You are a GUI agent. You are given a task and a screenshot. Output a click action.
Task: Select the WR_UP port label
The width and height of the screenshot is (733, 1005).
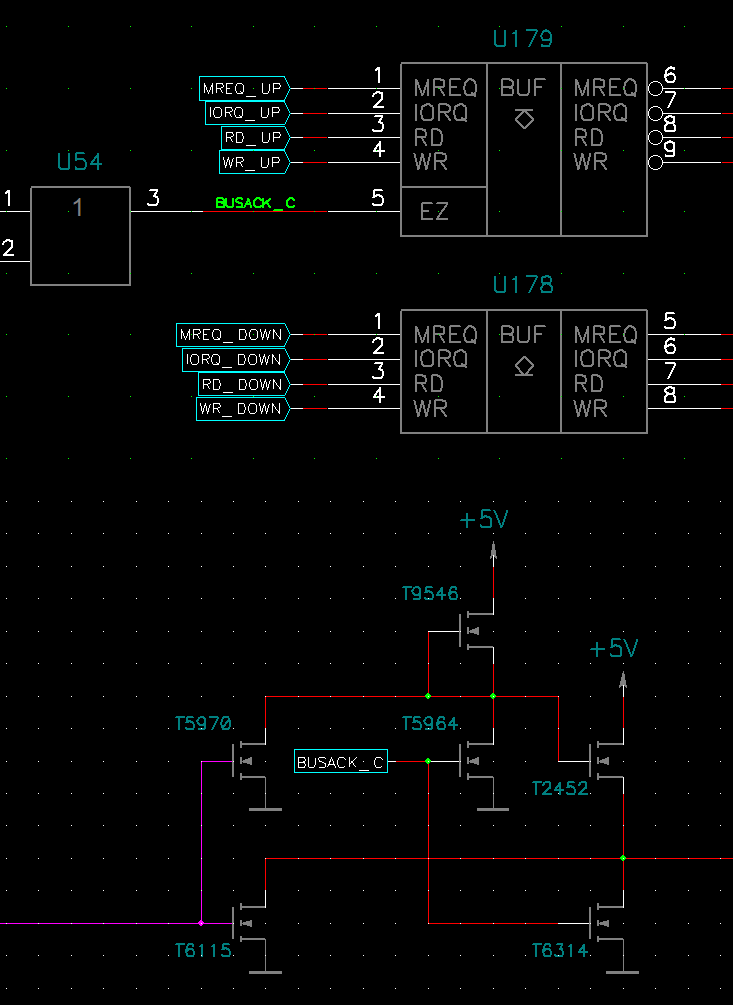[x=253, y=162]
